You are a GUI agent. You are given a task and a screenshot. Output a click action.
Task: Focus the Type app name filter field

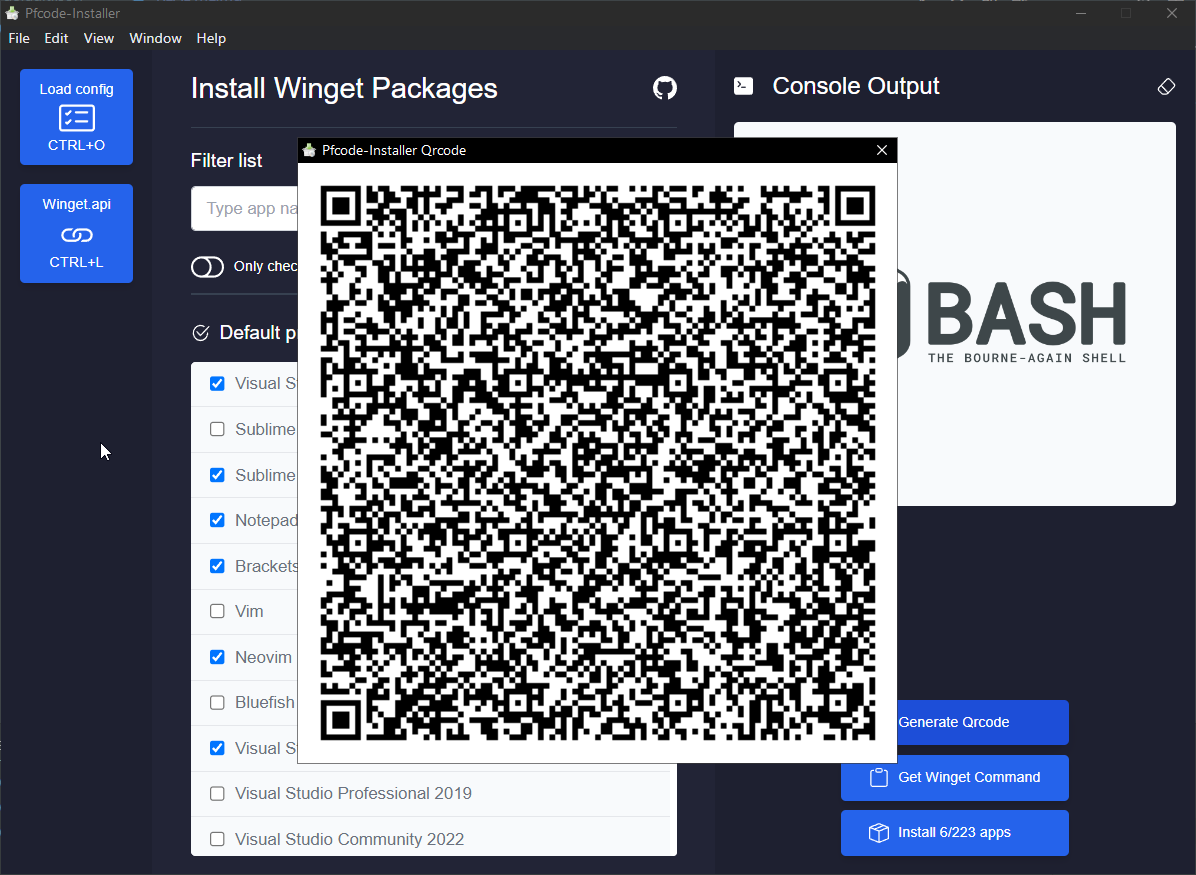tap(245, 208)
